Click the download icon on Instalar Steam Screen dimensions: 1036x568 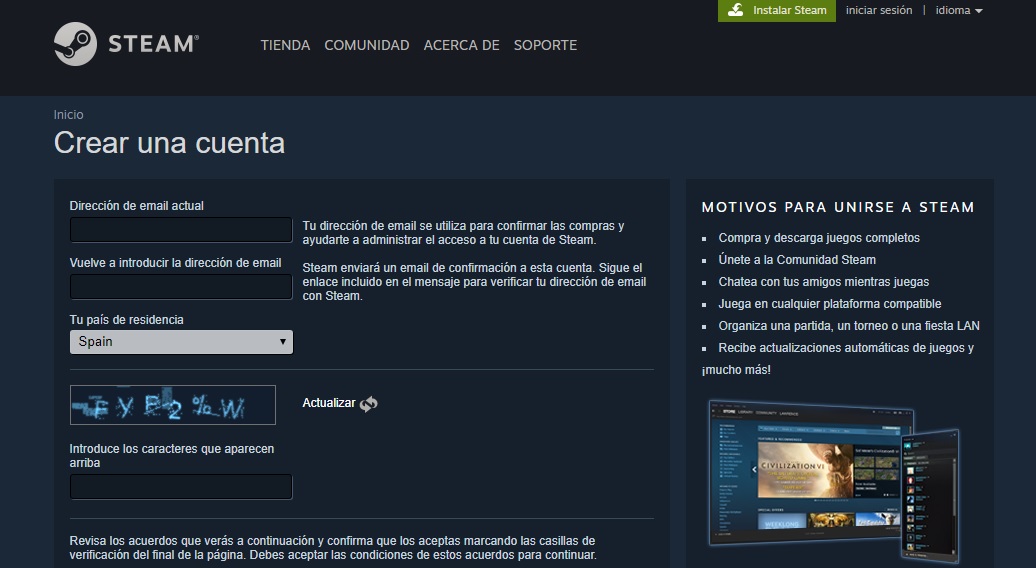[x=735, y=10]
